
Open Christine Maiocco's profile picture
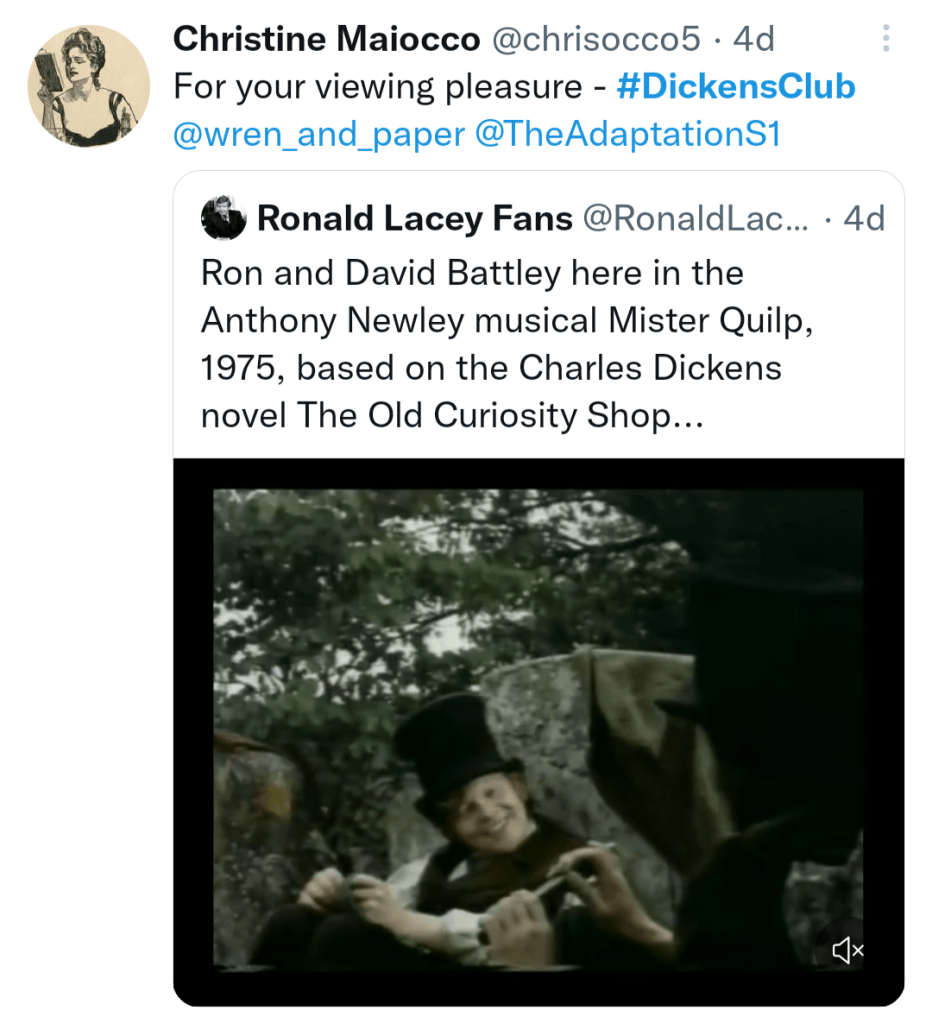[x=89, y=87]
